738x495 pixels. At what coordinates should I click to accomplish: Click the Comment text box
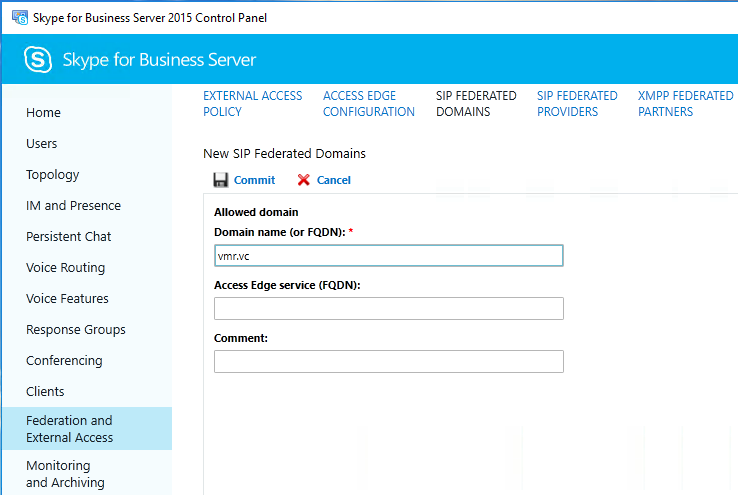(x=388, y=361)
